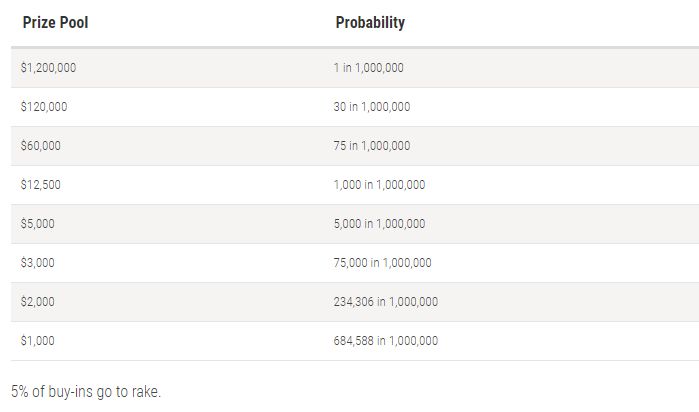699x412 pixels.
Task: Select the 234,306 in 1,000,000 probability
Action: pyautogui.click(x=386, y=302)
